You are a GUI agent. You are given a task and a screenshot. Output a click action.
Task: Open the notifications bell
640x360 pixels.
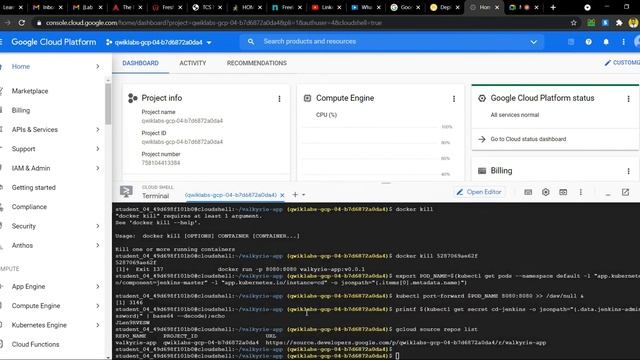click(606, 42)
